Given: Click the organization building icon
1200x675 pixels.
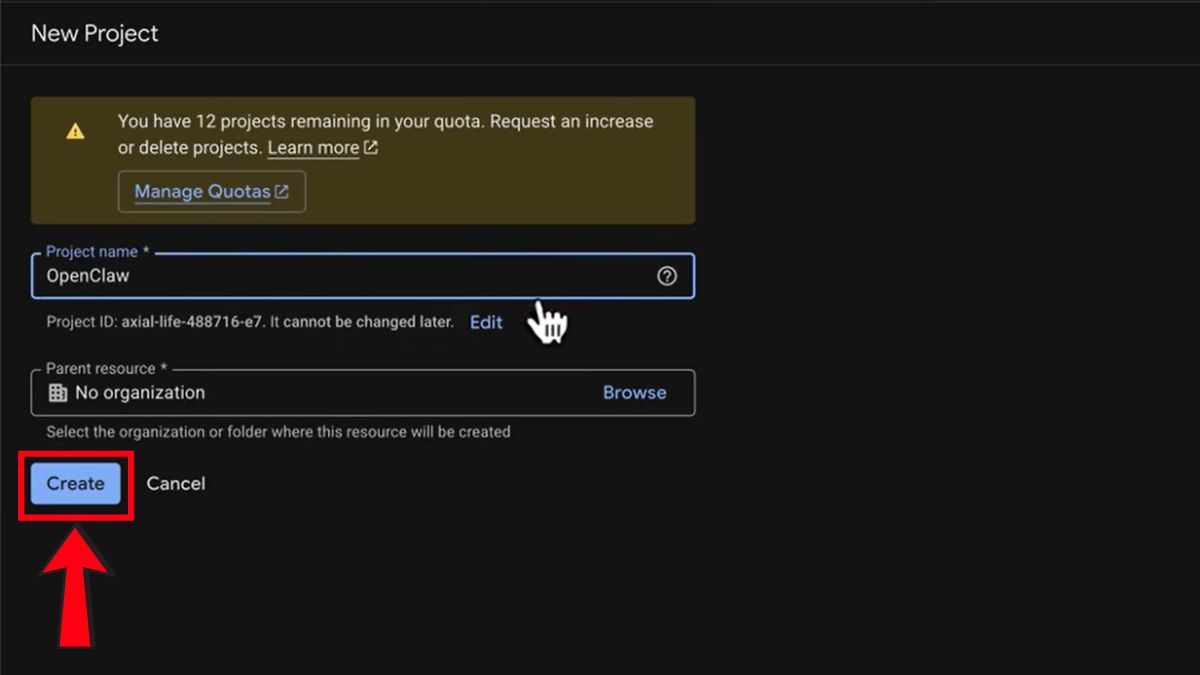Looking at the screenshot, I should [58, 393].
